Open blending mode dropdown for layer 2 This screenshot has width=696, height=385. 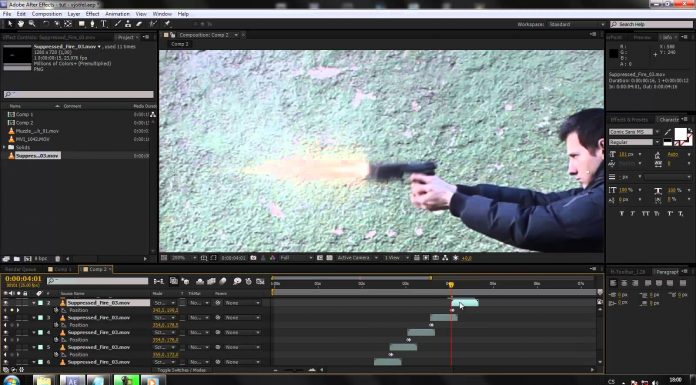click(164, 303)
